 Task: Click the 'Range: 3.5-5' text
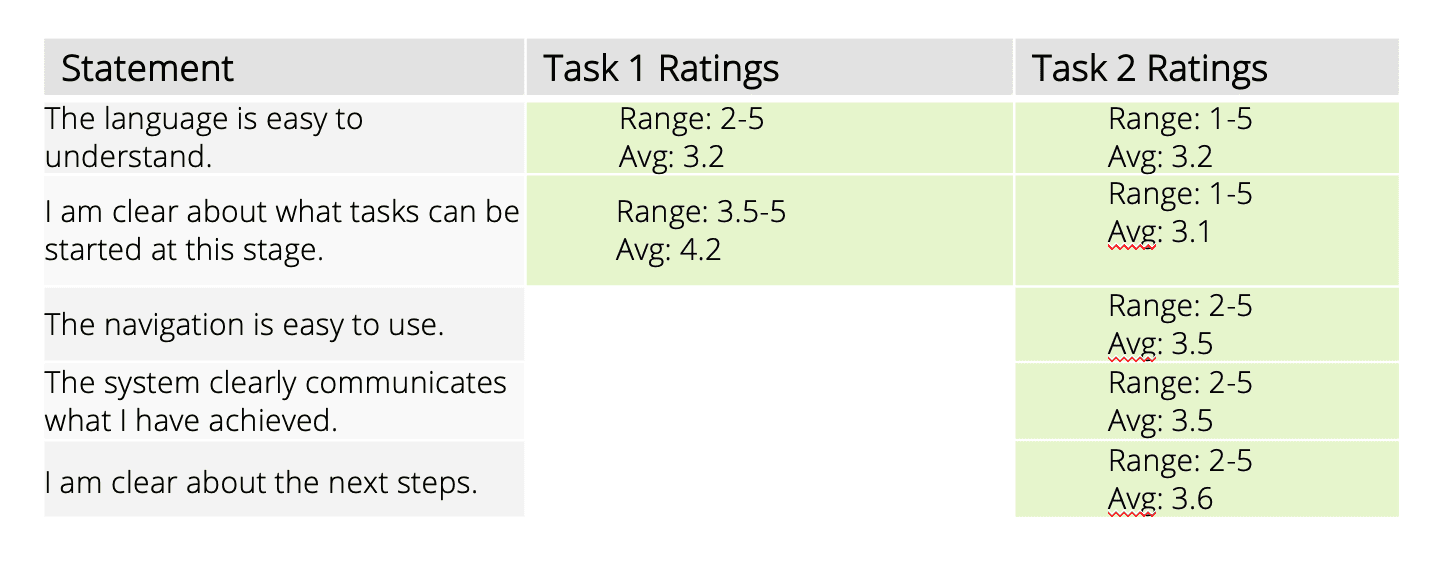[x=700, y=212]
